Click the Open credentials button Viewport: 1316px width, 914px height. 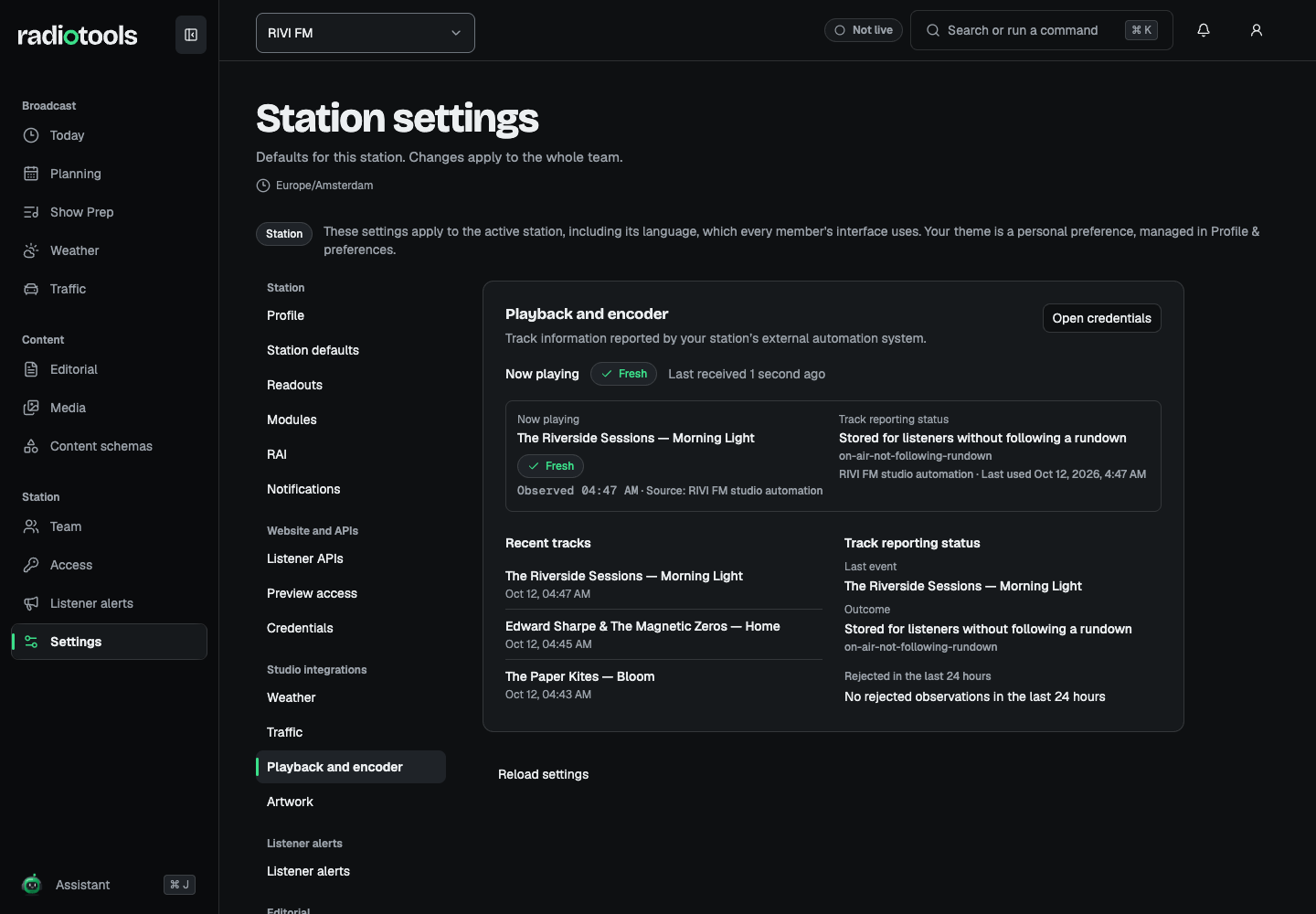tap(1101, 318)
